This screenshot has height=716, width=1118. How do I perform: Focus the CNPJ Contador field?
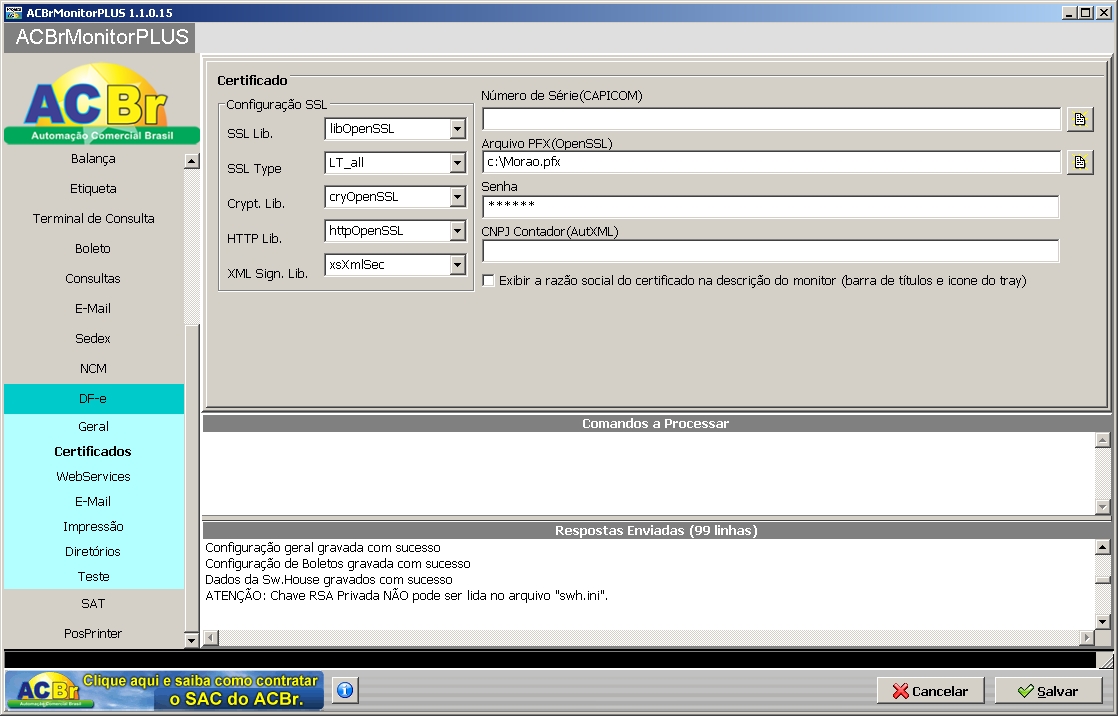click(x=771, y=251)
